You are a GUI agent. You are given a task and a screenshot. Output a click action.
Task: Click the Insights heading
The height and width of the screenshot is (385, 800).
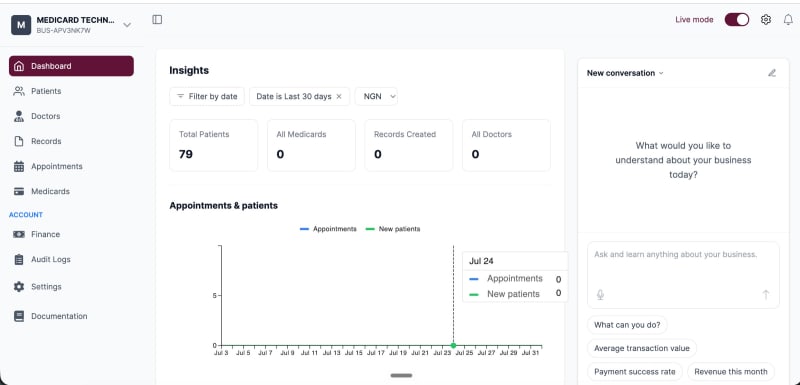pyautogui.click(x=189, y=70)
